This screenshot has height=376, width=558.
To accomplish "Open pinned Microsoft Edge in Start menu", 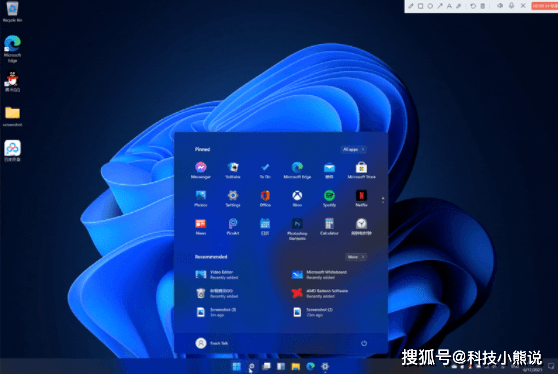I will [297, 170].
